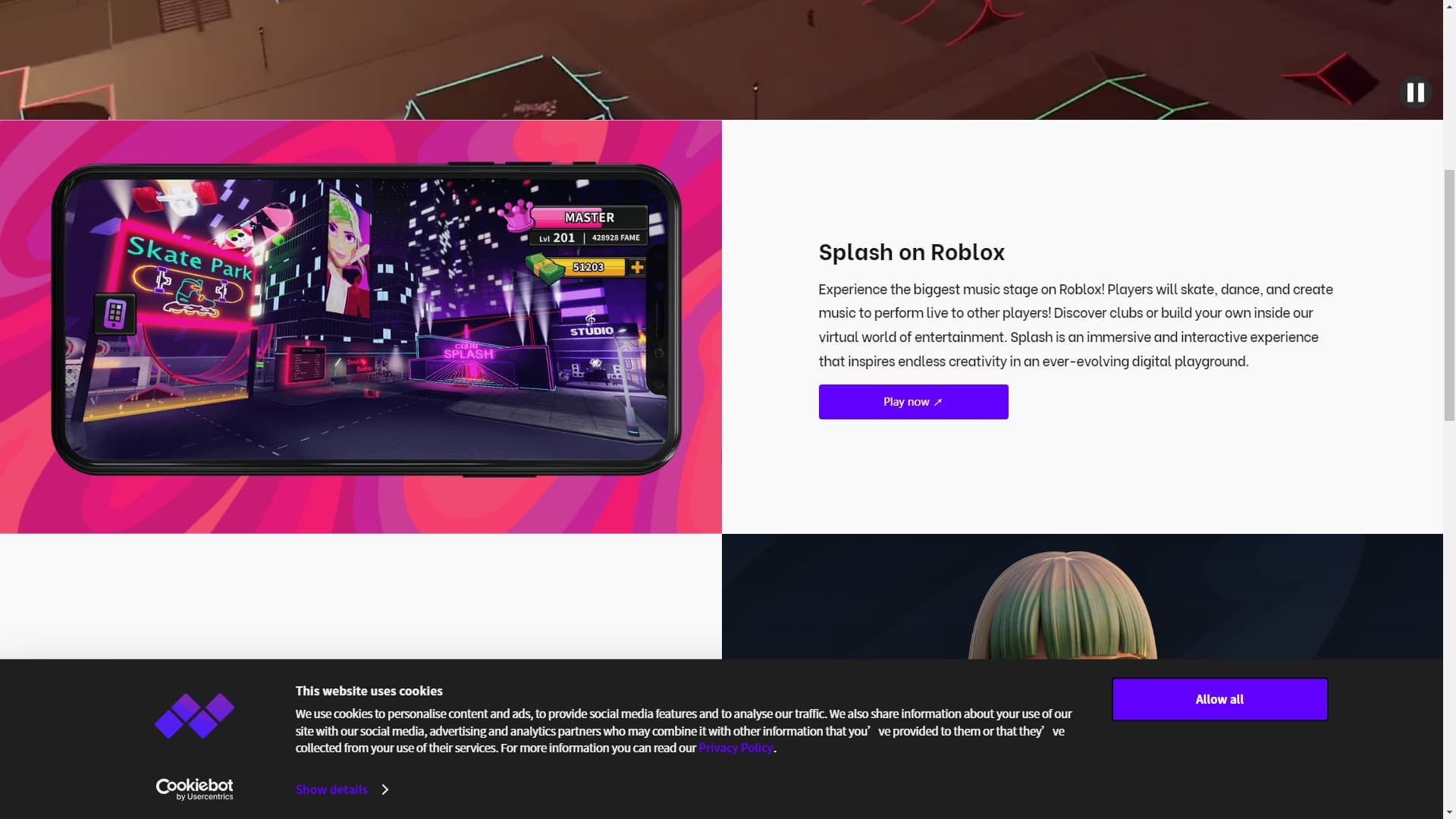Click the Club Splash neon sign
Screen dimensions: 1456x819
coord(468,351)
